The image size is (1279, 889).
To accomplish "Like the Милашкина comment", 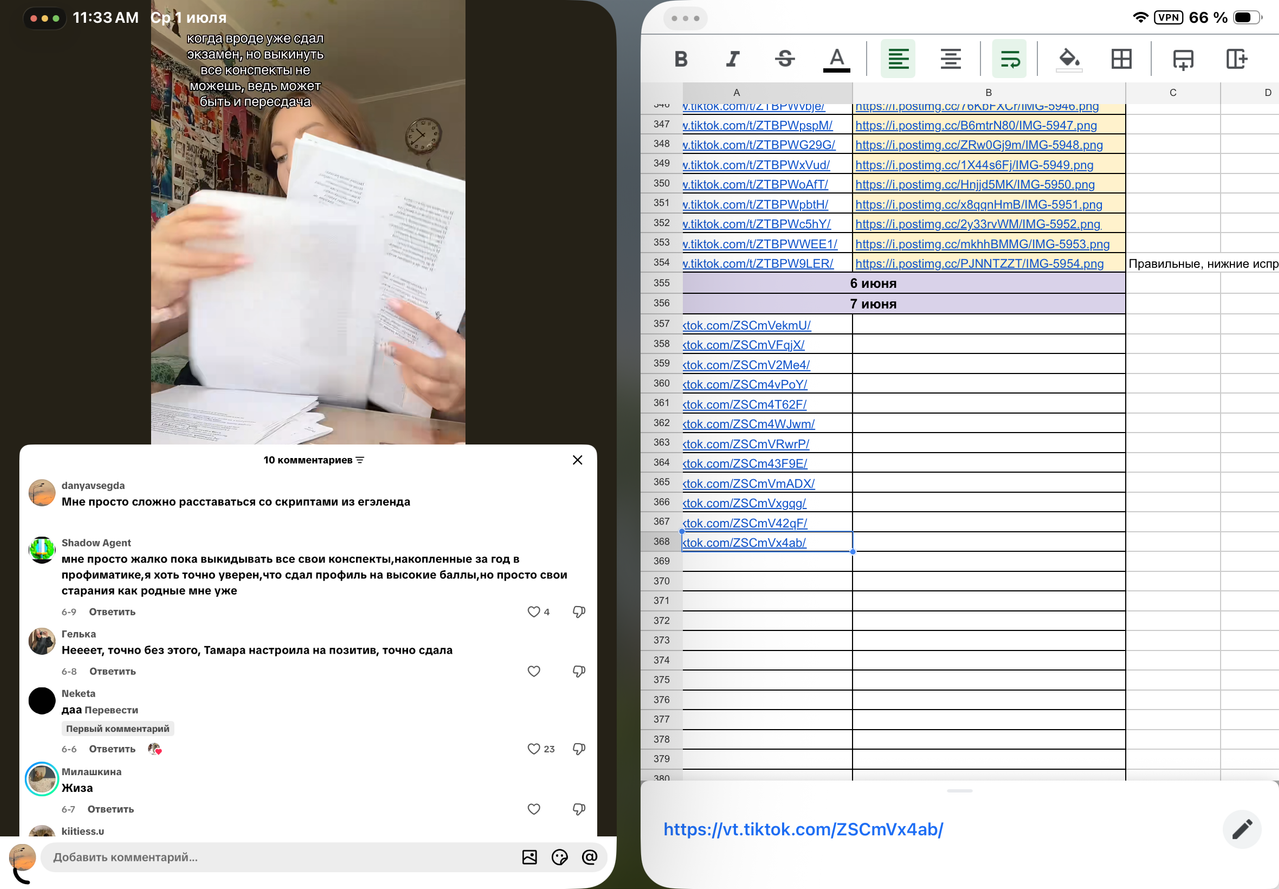I will click(x=534, y=809).
